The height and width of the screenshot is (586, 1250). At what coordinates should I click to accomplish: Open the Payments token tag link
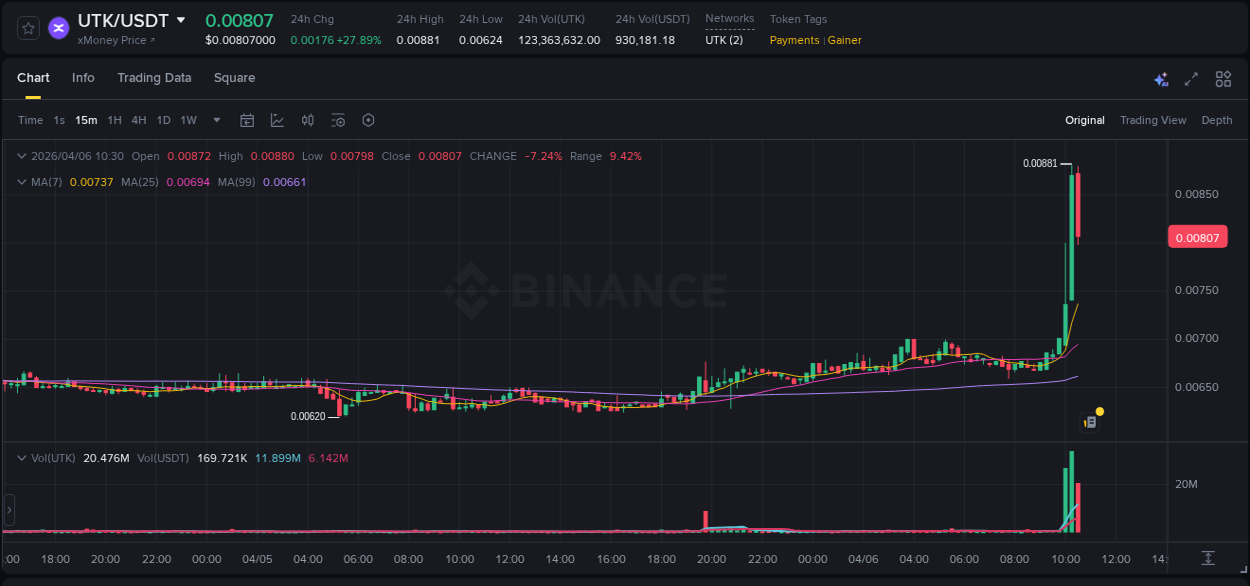794,40
